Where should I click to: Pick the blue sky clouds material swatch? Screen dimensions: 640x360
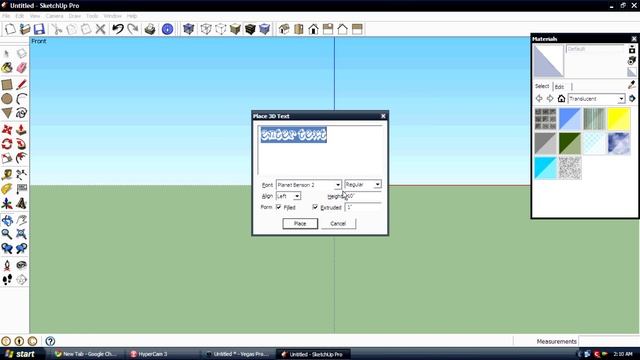619,143
